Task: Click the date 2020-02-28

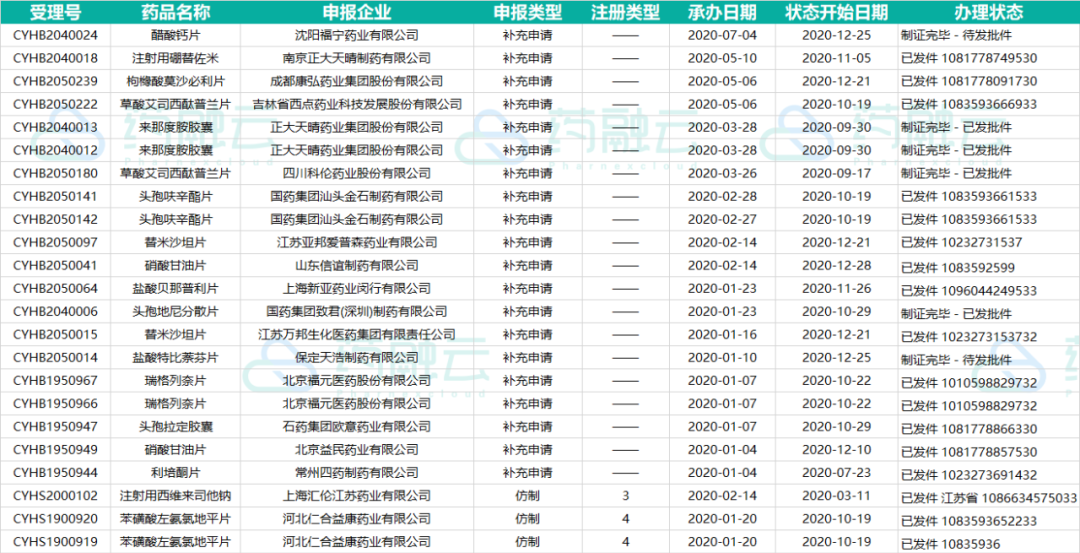Action: pos(722,196)
